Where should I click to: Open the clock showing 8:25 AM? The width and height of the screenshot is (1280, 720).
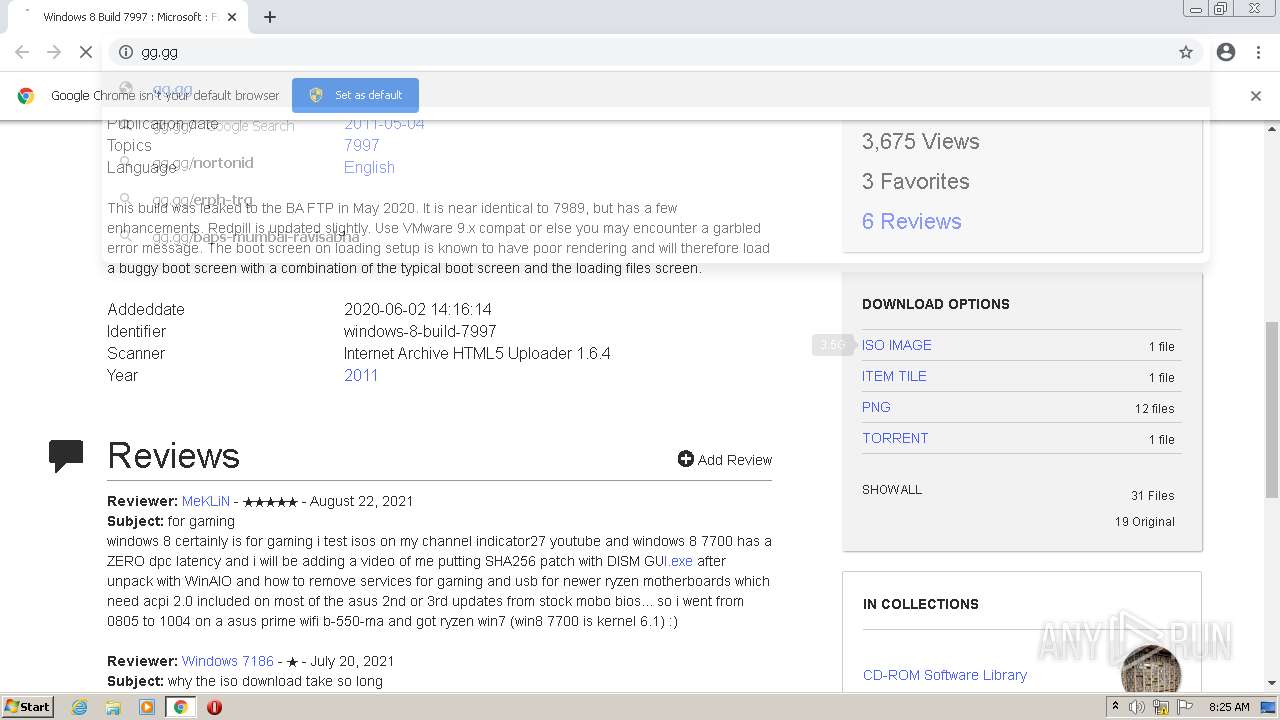coord(1229,707)
